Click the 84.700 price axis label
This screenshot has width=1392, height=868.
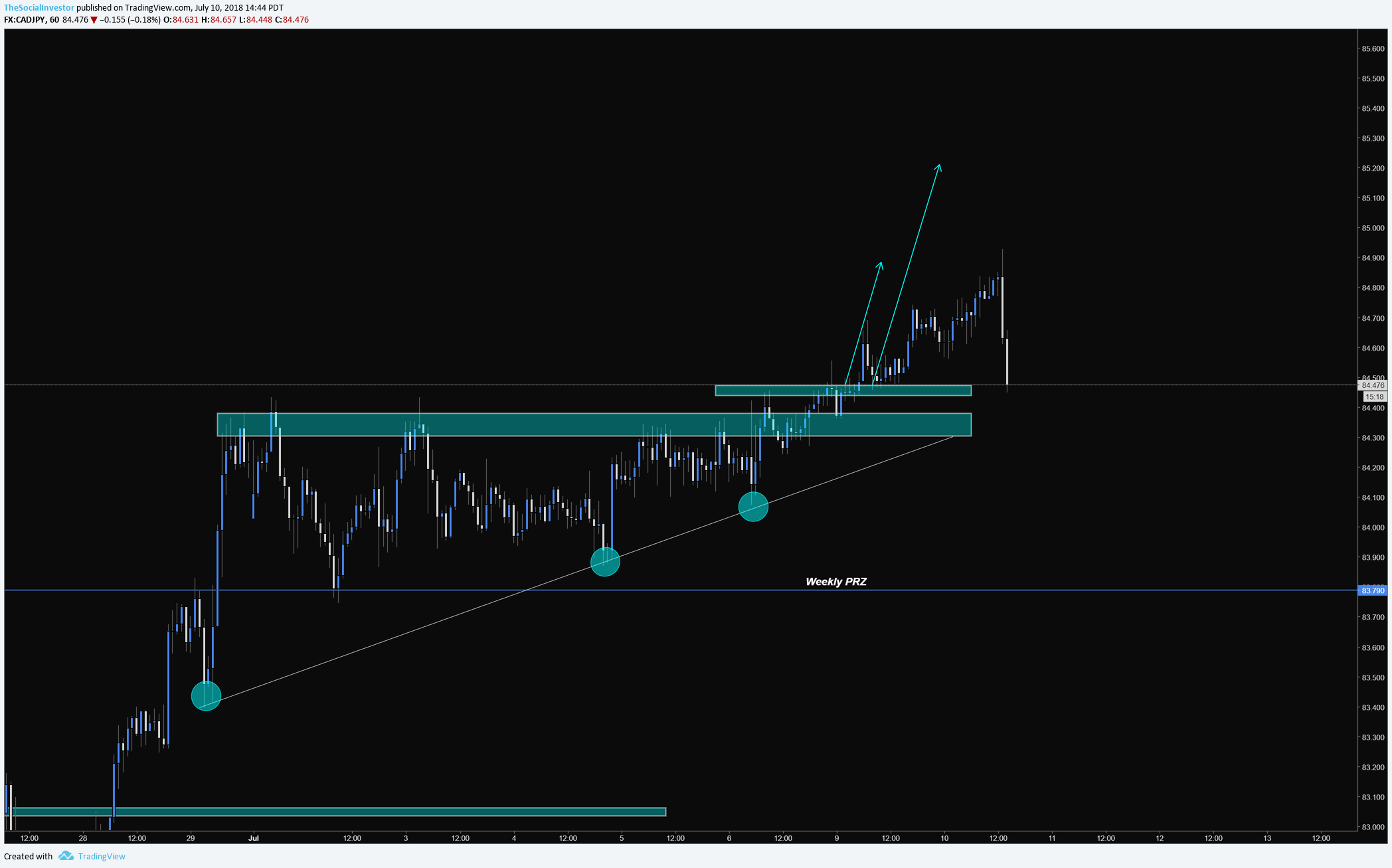point(1373,319)
